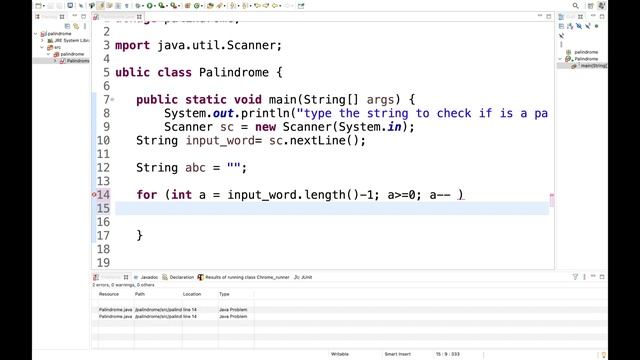The height and width of the screenshot is (360, 640).
Task: Collapse All in the Package Explorer toolbar
Action: pyautogui.click(x=67, y=26)
